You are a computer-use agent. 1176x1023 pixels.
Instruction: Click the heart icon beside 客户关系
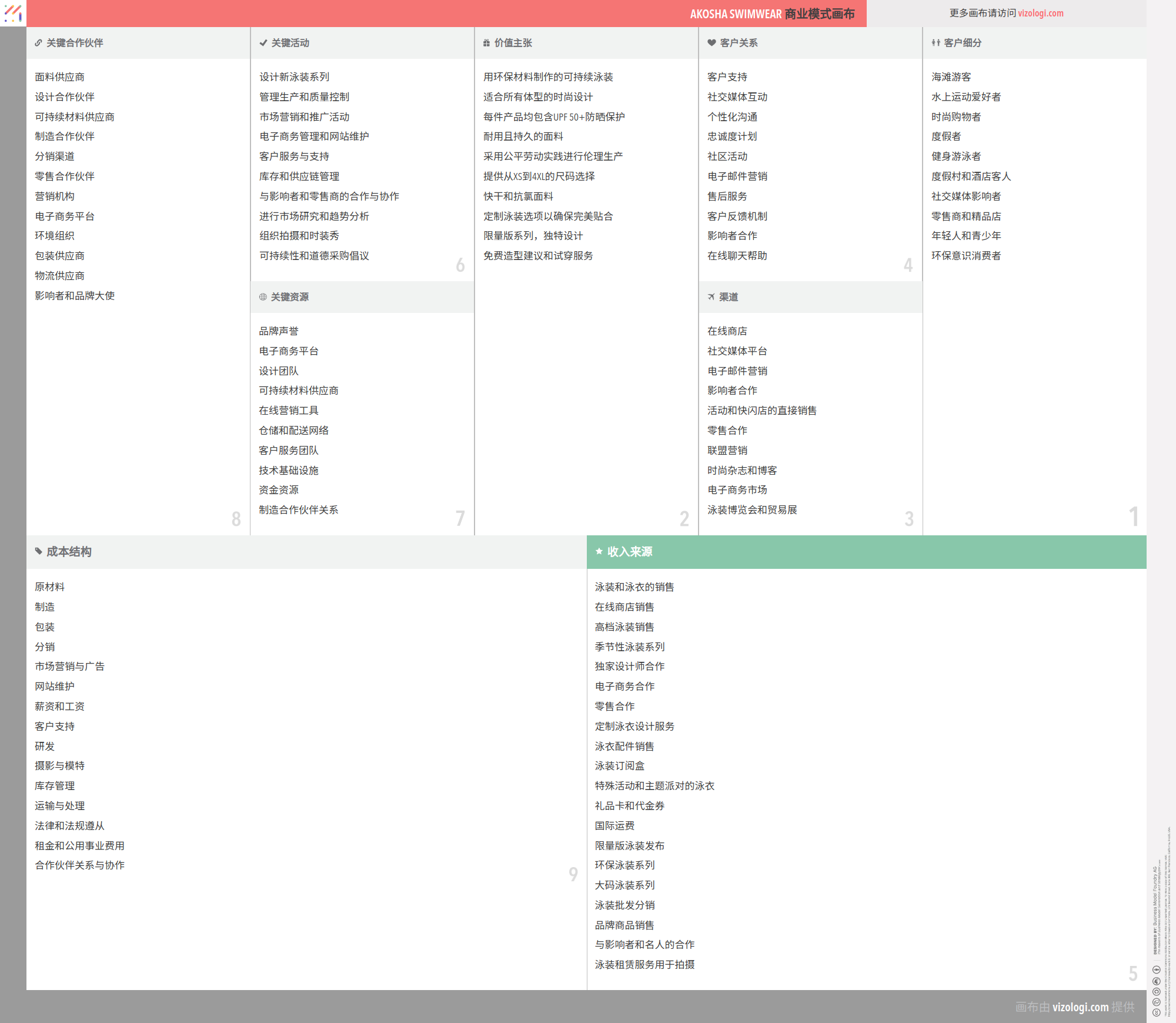coord(711,43)
